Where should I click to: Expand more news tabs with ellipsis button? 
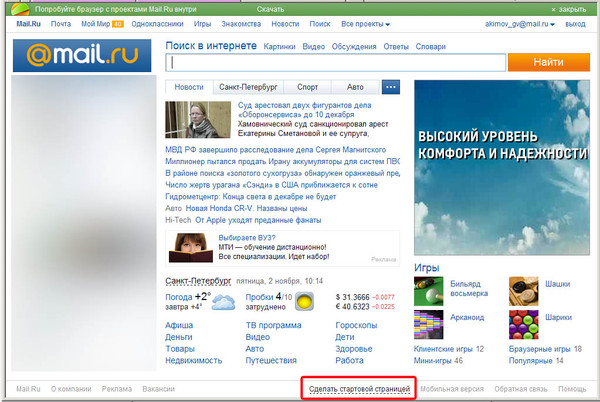click(x=391, y=87)
